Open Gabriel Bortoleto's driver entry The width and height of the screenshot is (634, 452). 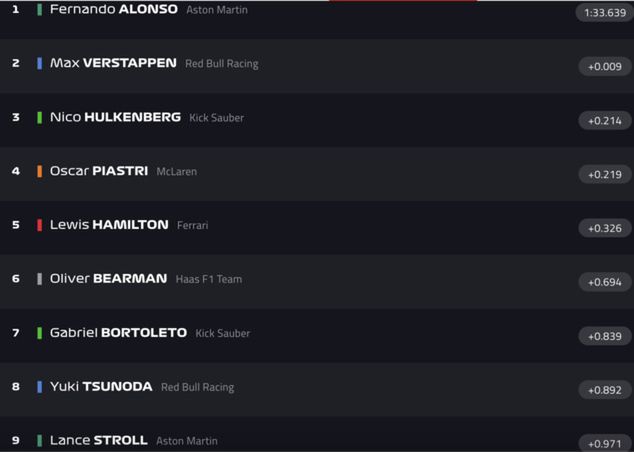pyautogui.click(x=118, y=333)
